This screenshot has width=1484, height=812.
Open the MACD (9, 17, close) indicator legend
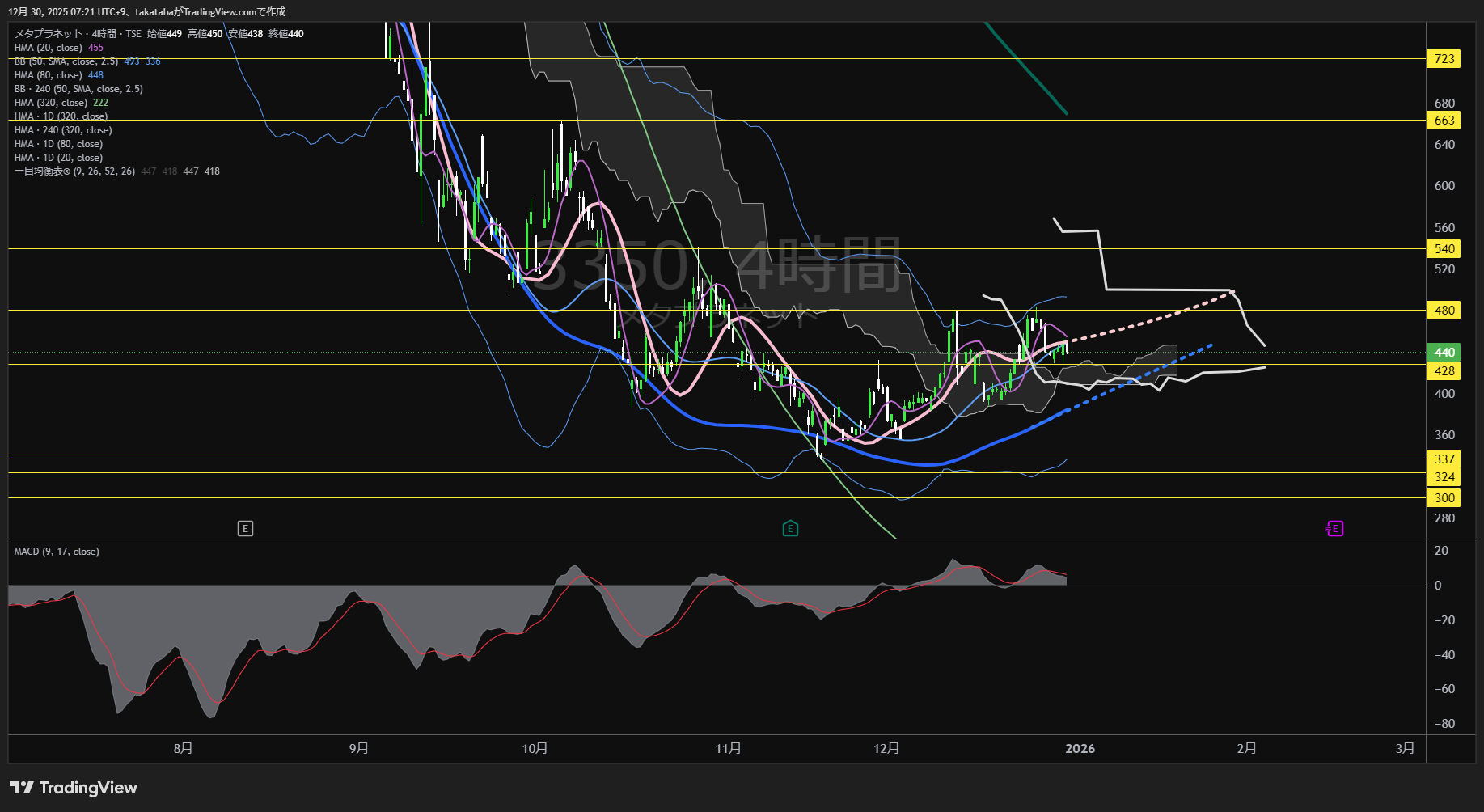[57, 552]
